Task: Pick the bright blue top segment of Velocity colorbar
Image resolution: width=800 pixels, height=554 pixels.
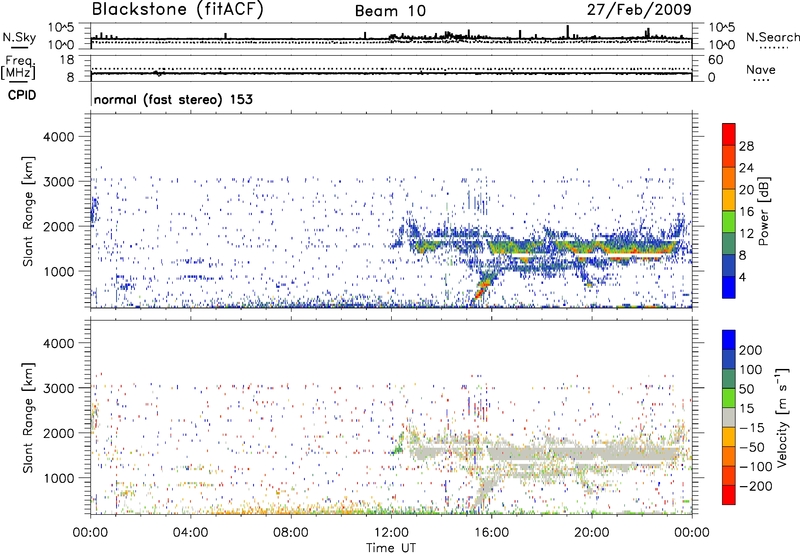Action: [x=729, y=340]
